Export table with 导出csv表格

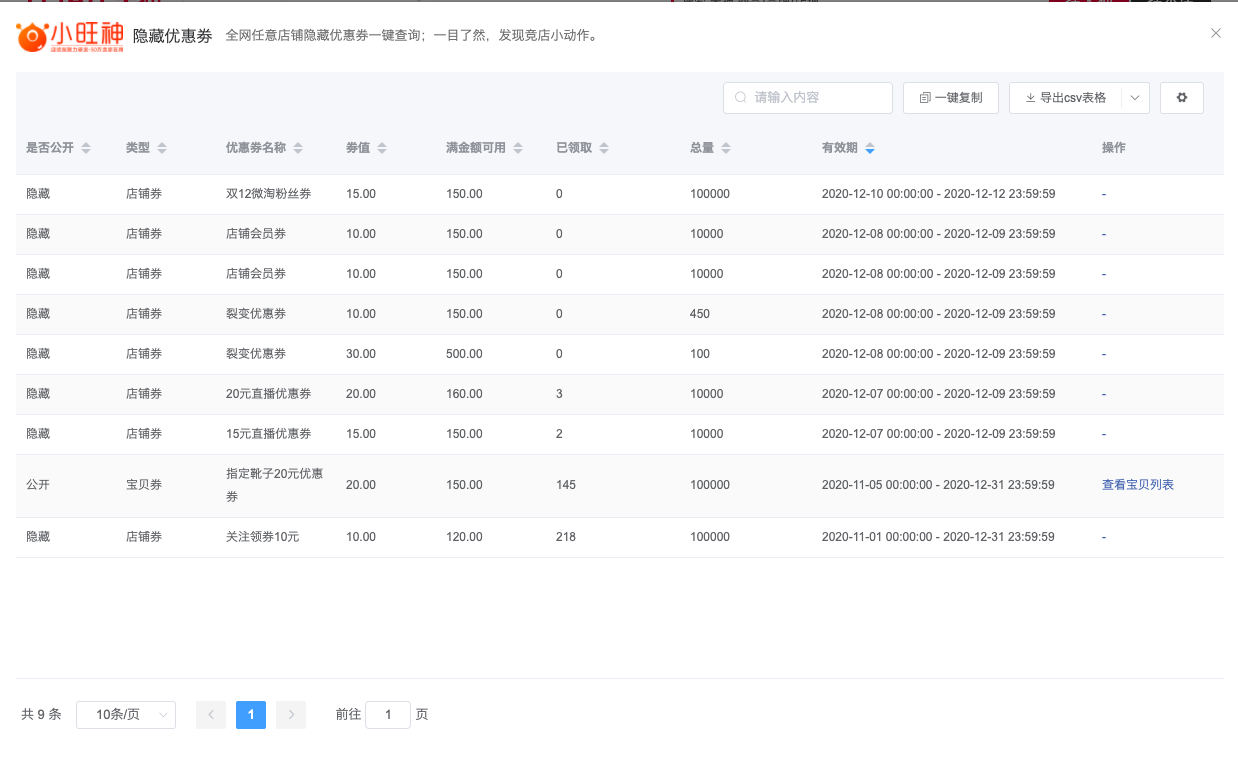[1066, 98]
